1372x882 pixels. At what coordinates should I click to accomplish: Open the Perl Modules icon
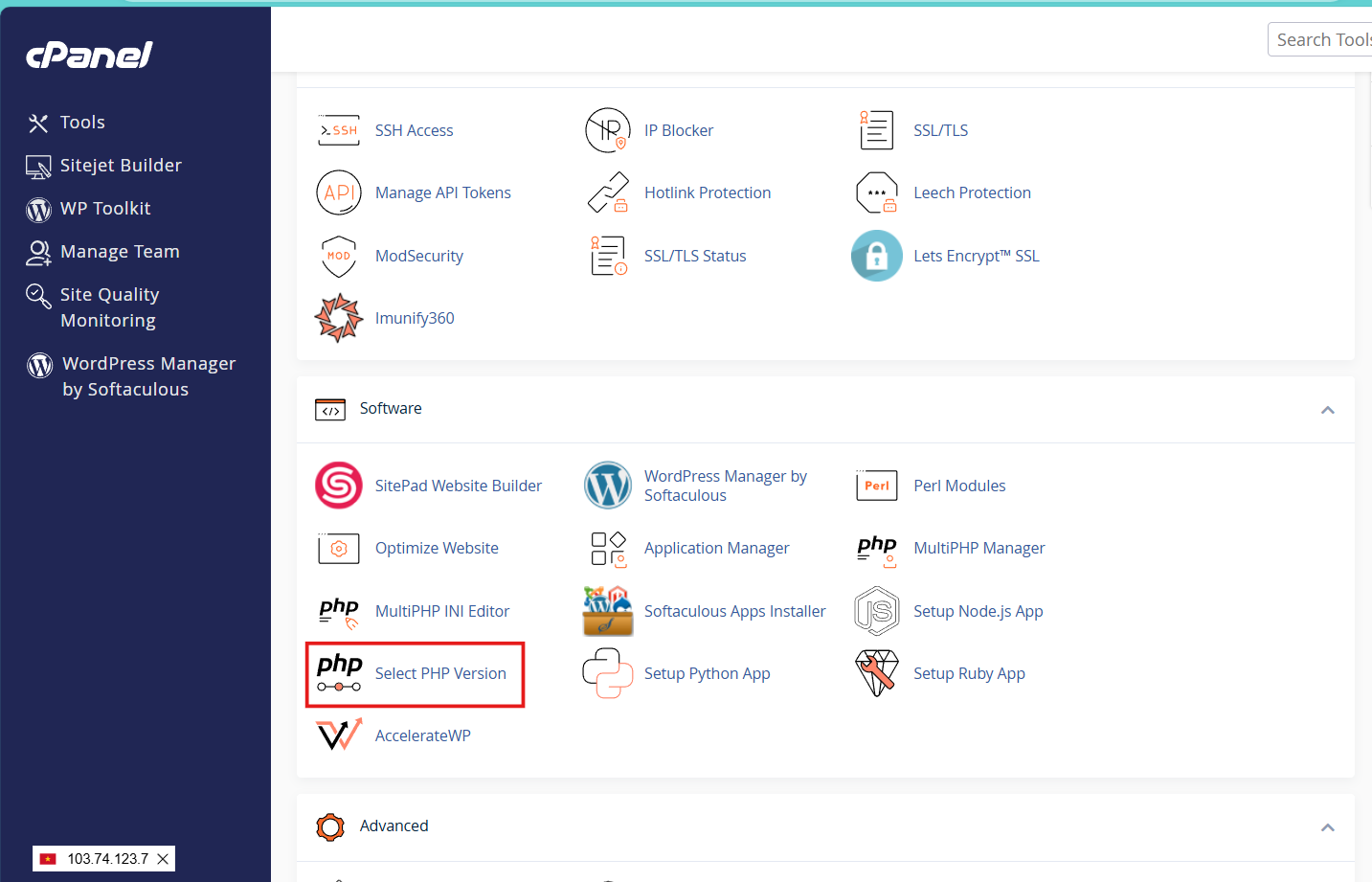tap(877, 486)
